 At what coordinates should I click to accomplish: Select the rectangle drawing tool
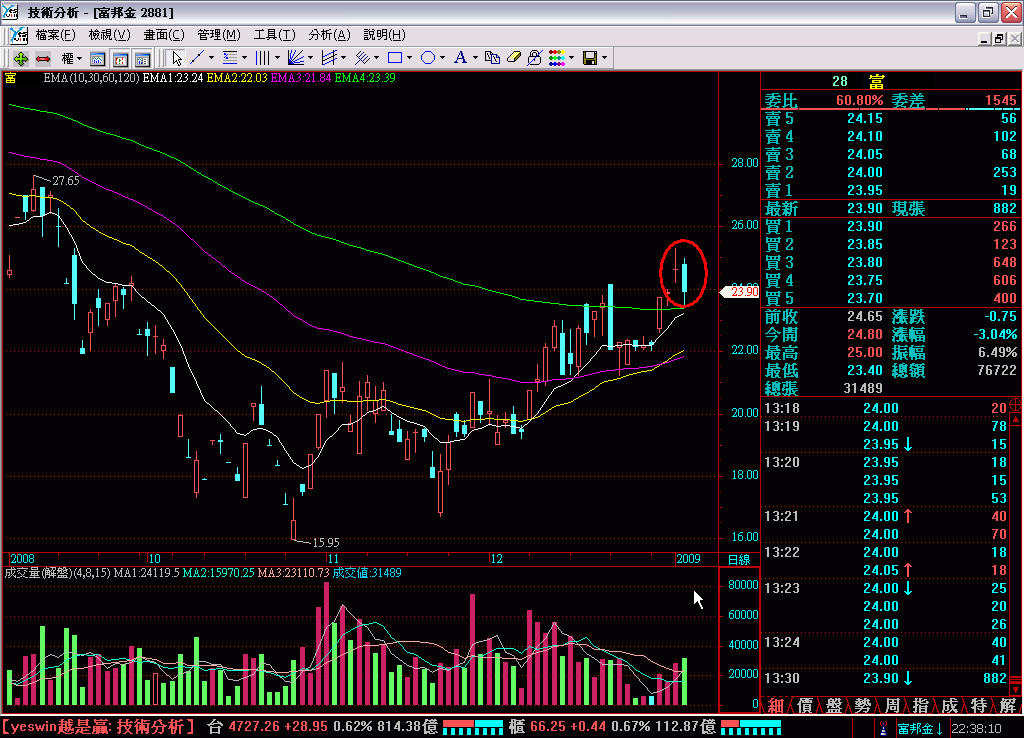[x=394, y=58]
